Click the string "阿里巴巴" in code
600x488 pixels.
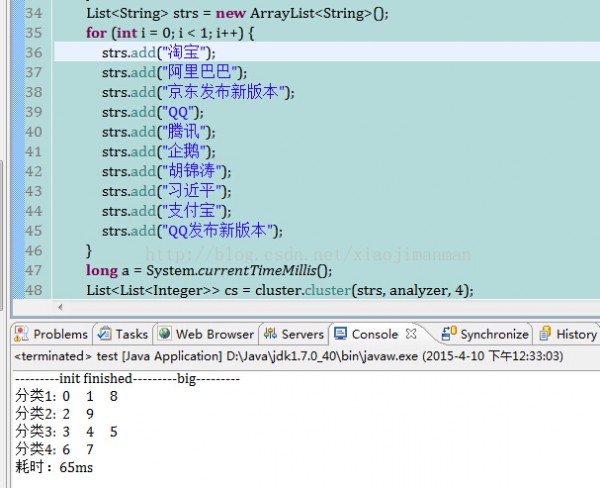[x=199, y=72]
